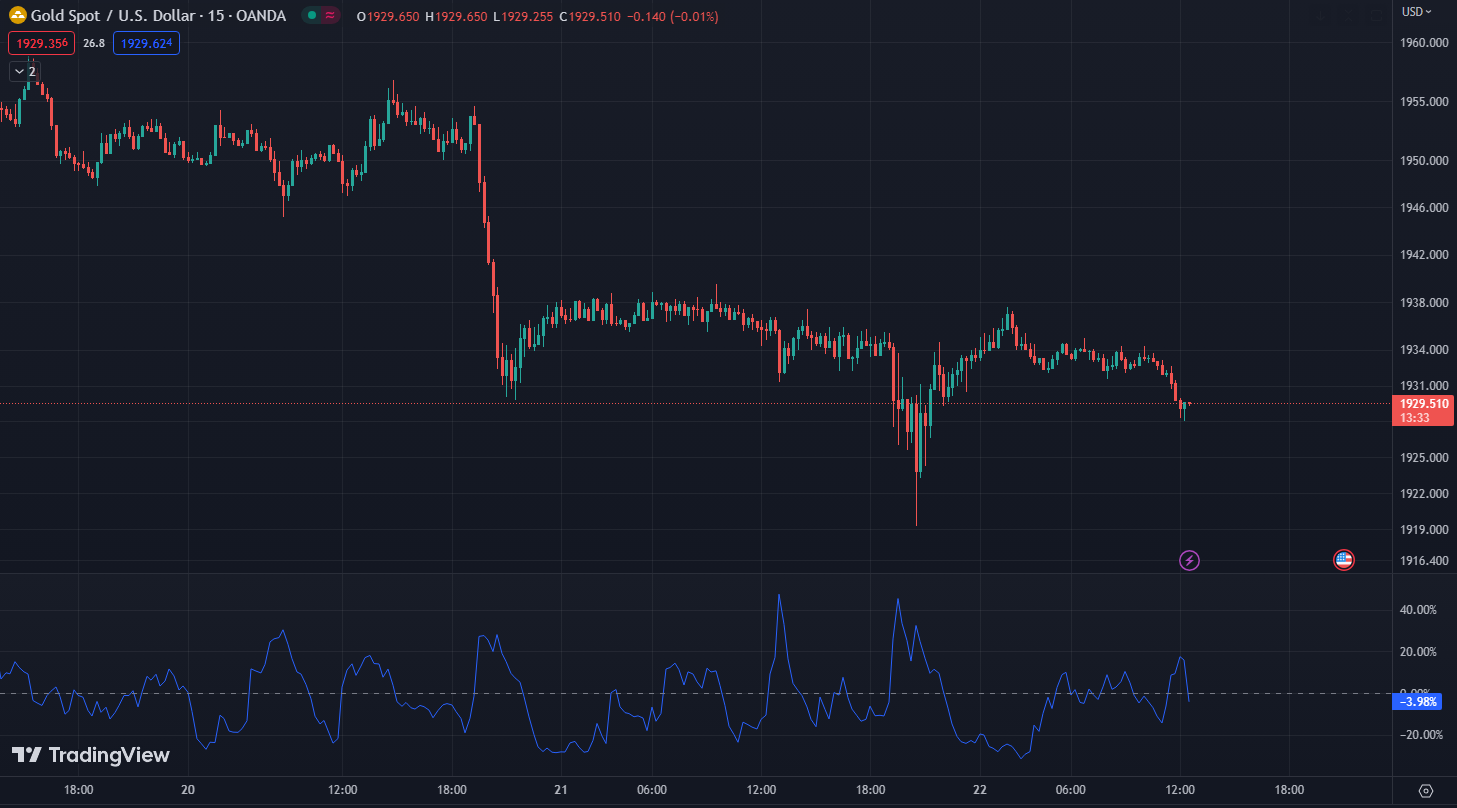
Task: Expand the collapsed indicators legend showing 2
Action: pyautogui.click(x=24, y=71)
